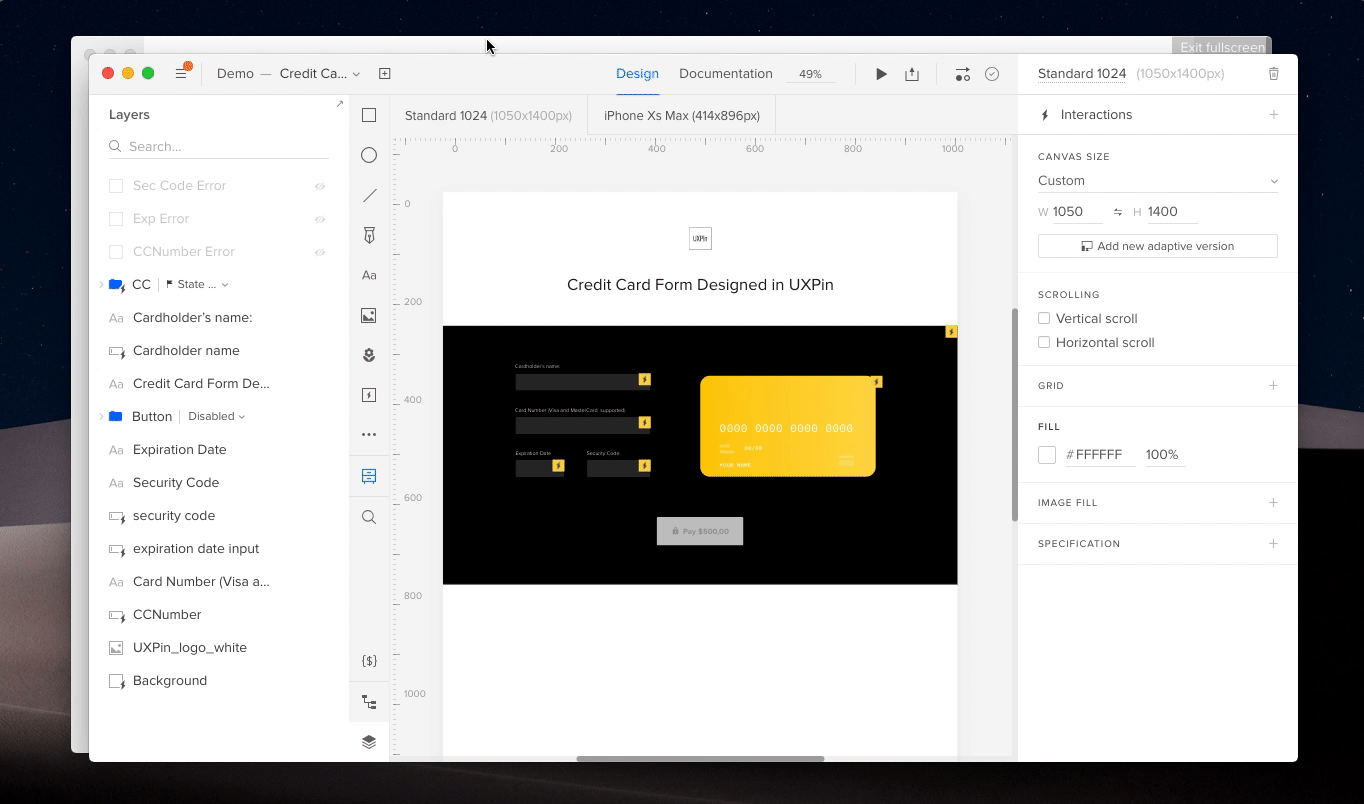
Task: Click the lightning icon on cardholder name field
Action: click(645, 380)
